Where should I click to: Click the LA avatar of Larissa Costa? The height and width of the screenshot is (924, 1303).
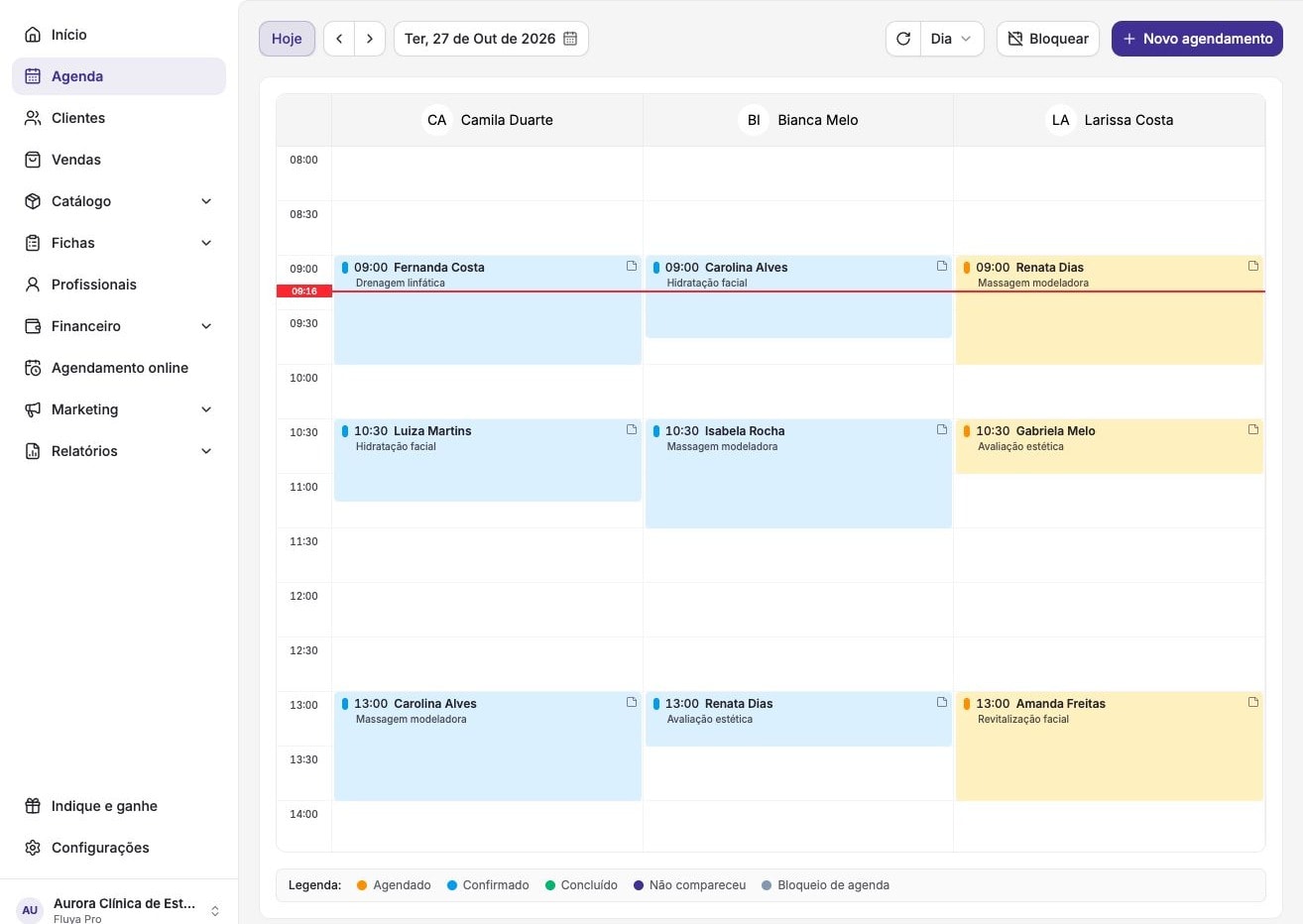tap(1061, 120)
